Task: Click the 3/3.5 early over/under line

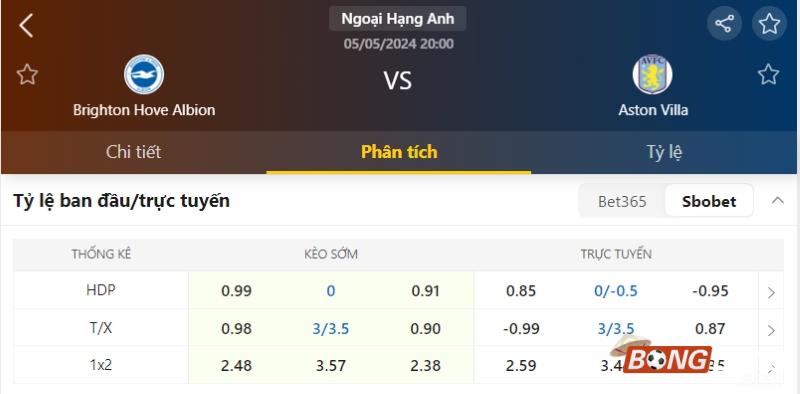Action: tap(331, 329)
